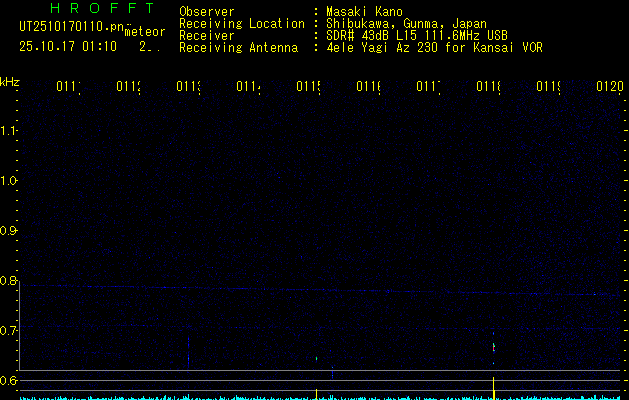
Task: Click the 0120 time marker
Action: click(609, 88)
